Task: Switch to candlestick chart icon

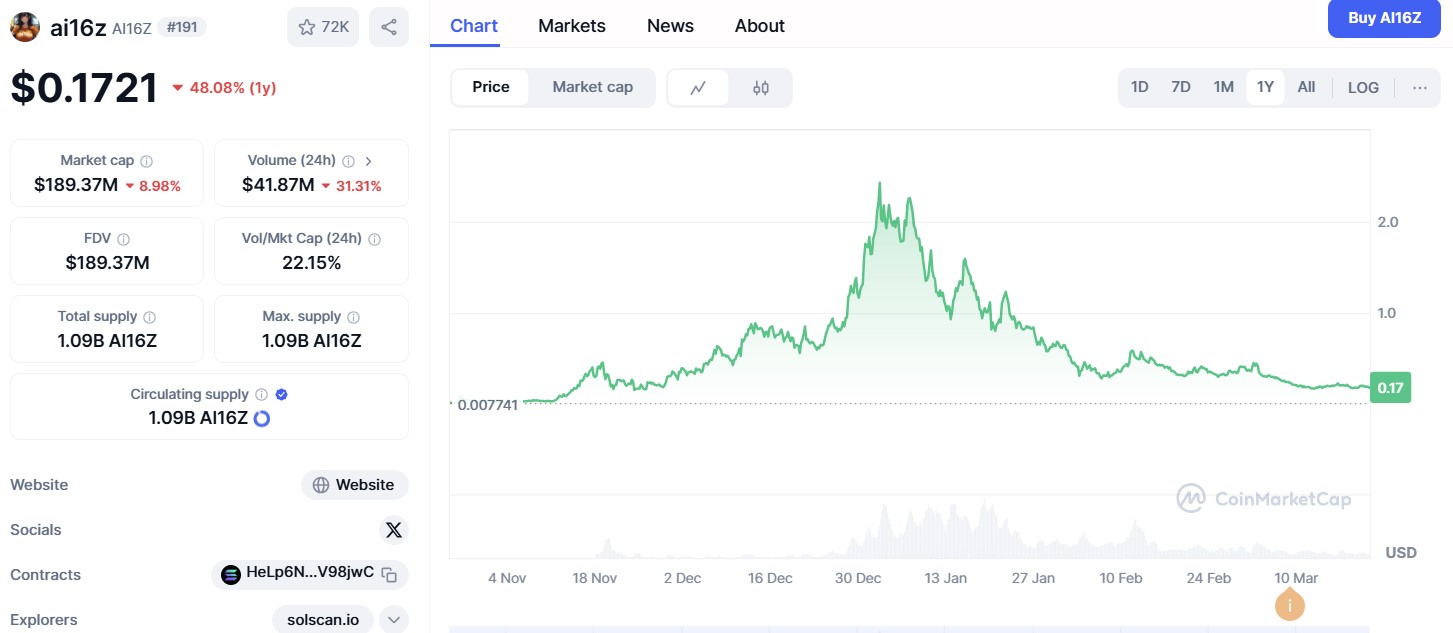Action: (x=761, y=88)
